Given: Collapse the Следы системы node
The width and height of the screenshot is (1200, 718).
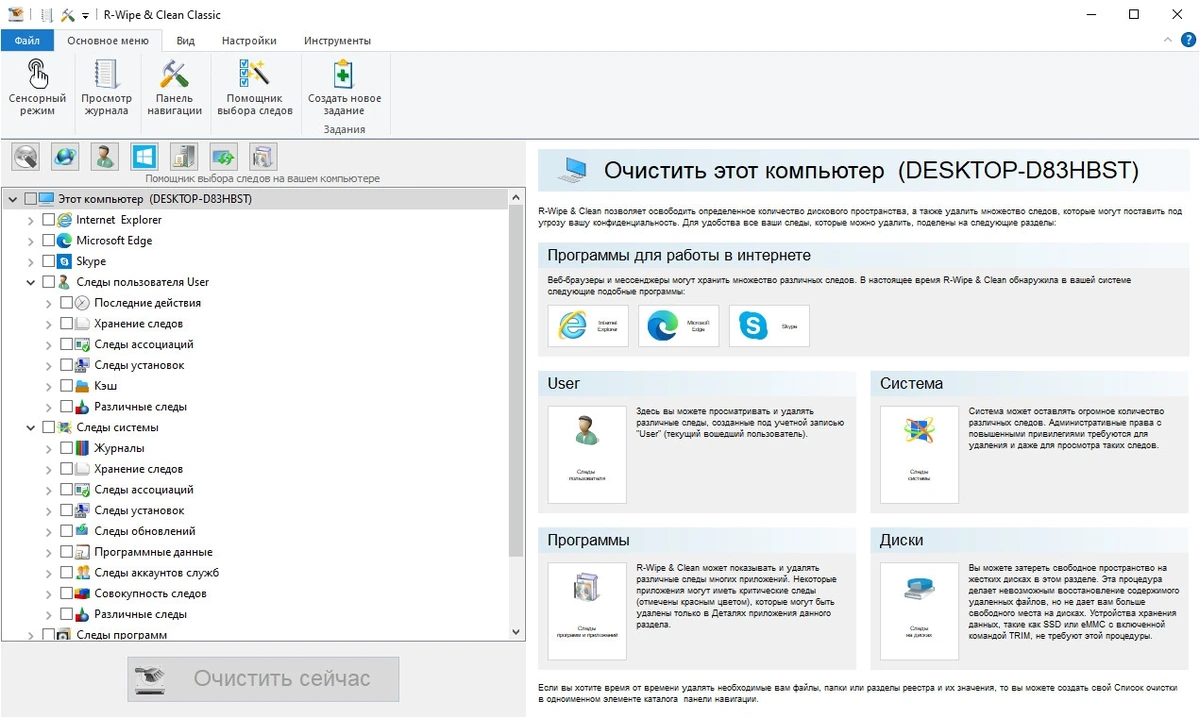Looking at the screenshot, I should pyautogui.click(x=31, y=427).
